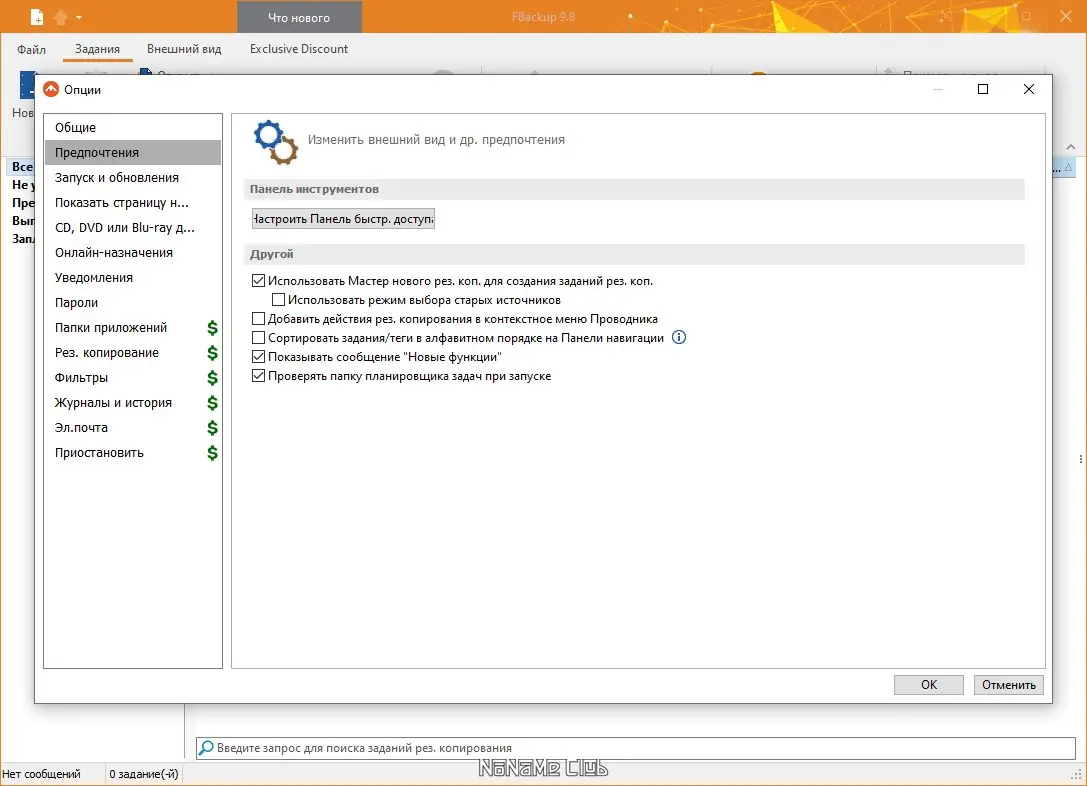Enable Использовать режим выбора старых источников

(279, 299)
